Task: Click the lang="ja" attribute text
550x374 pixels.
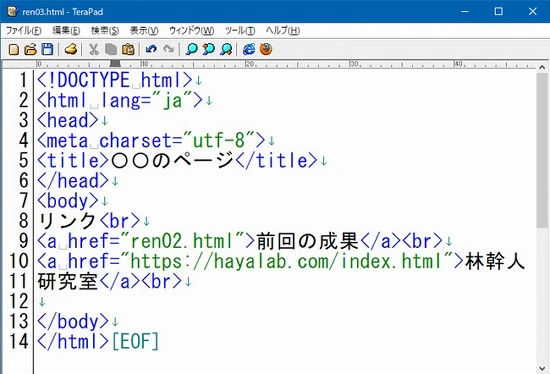Action: [147, 100]
